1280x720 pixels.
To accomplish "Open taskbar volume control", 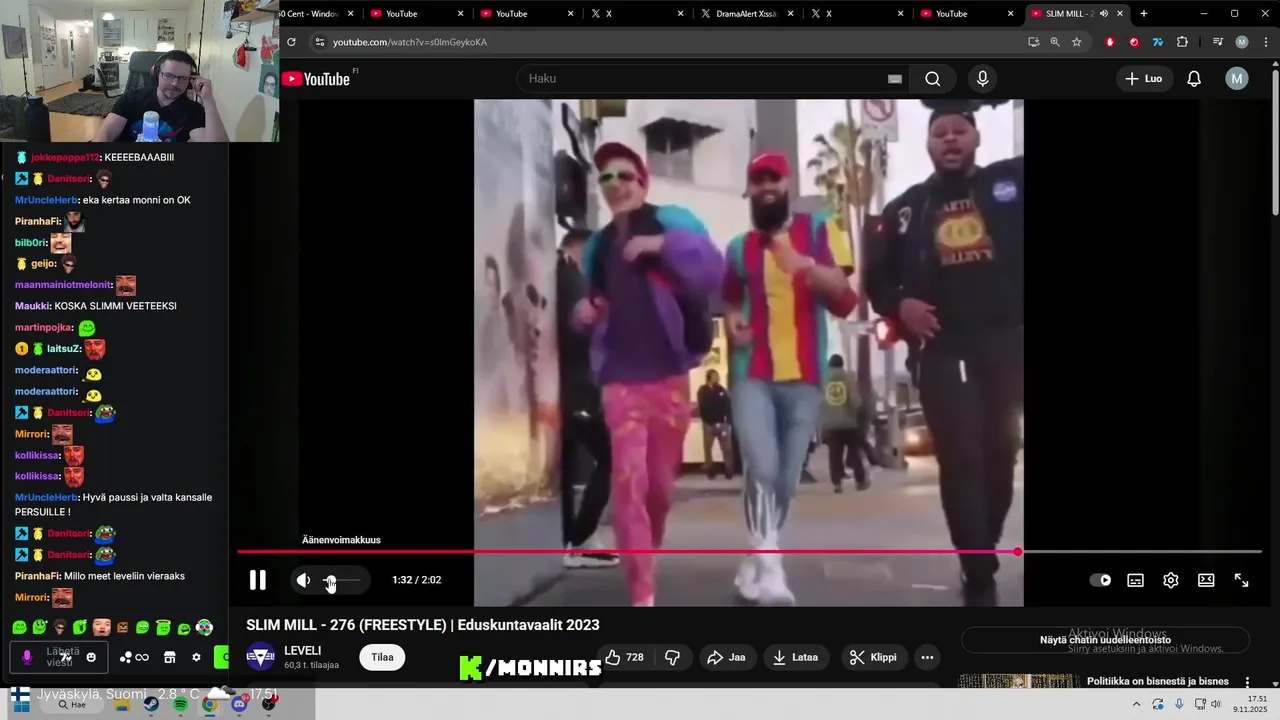I will pyautogui.click(x=1216, y=704).
